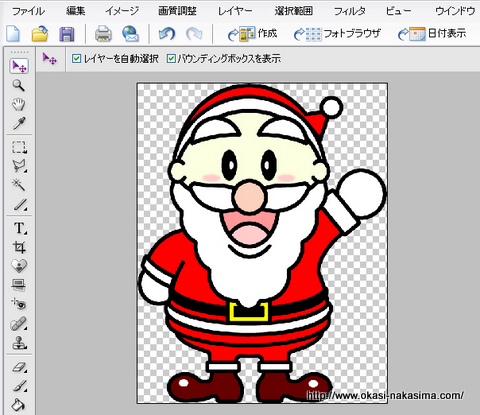Click the Print icon
This screenshot has width=480, height=415.
tap(103, 34)
